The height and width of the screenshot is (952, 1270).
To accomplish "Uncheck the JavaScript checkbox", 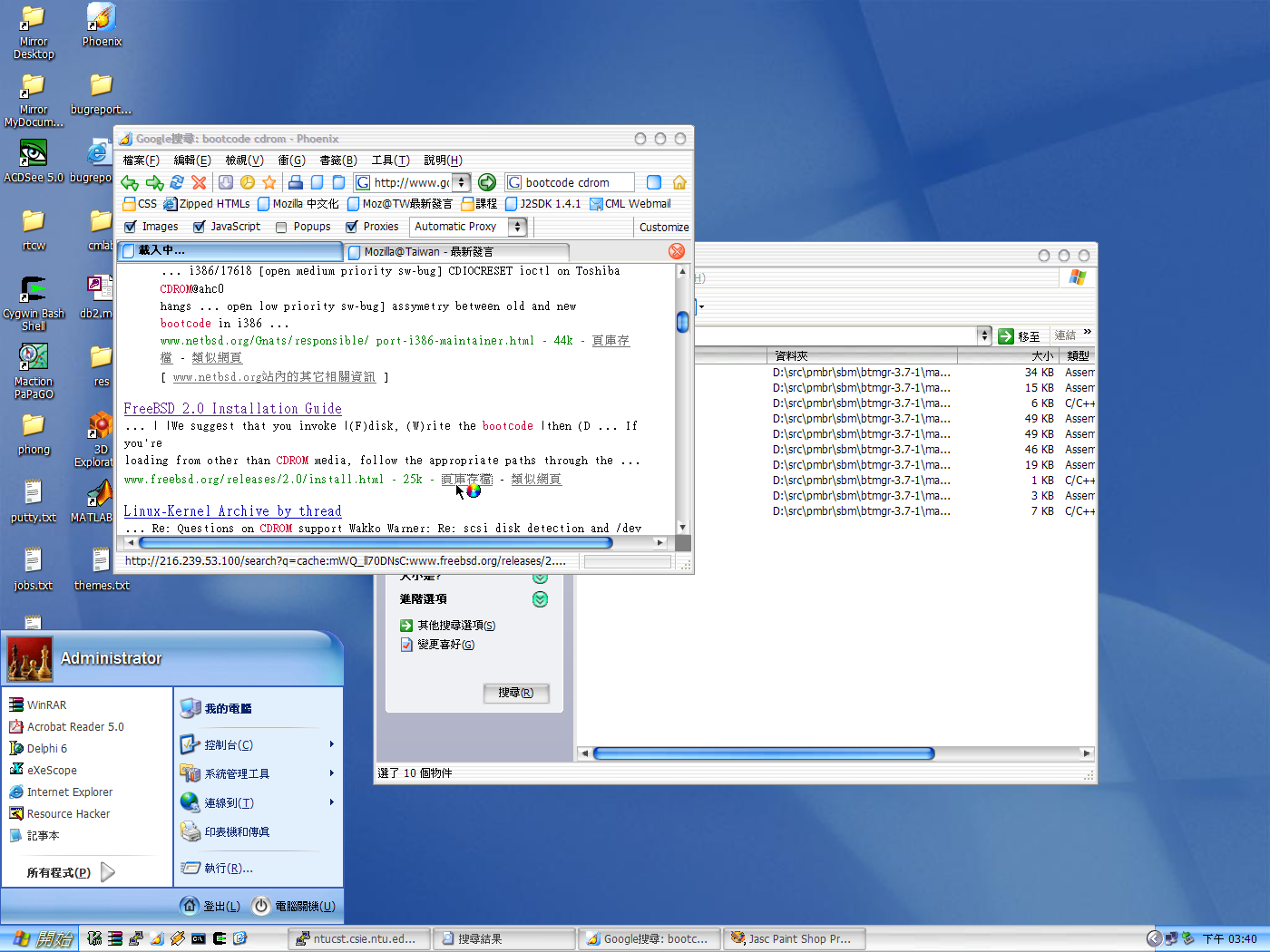I will 200,227.
